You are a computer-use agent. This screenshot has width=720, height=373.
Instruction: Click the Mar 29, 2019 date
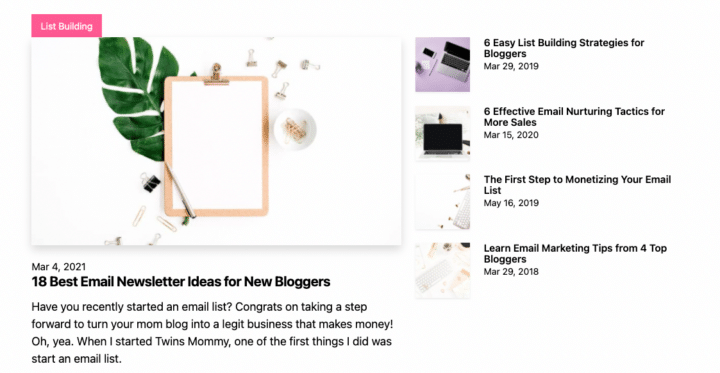point(511,66)
